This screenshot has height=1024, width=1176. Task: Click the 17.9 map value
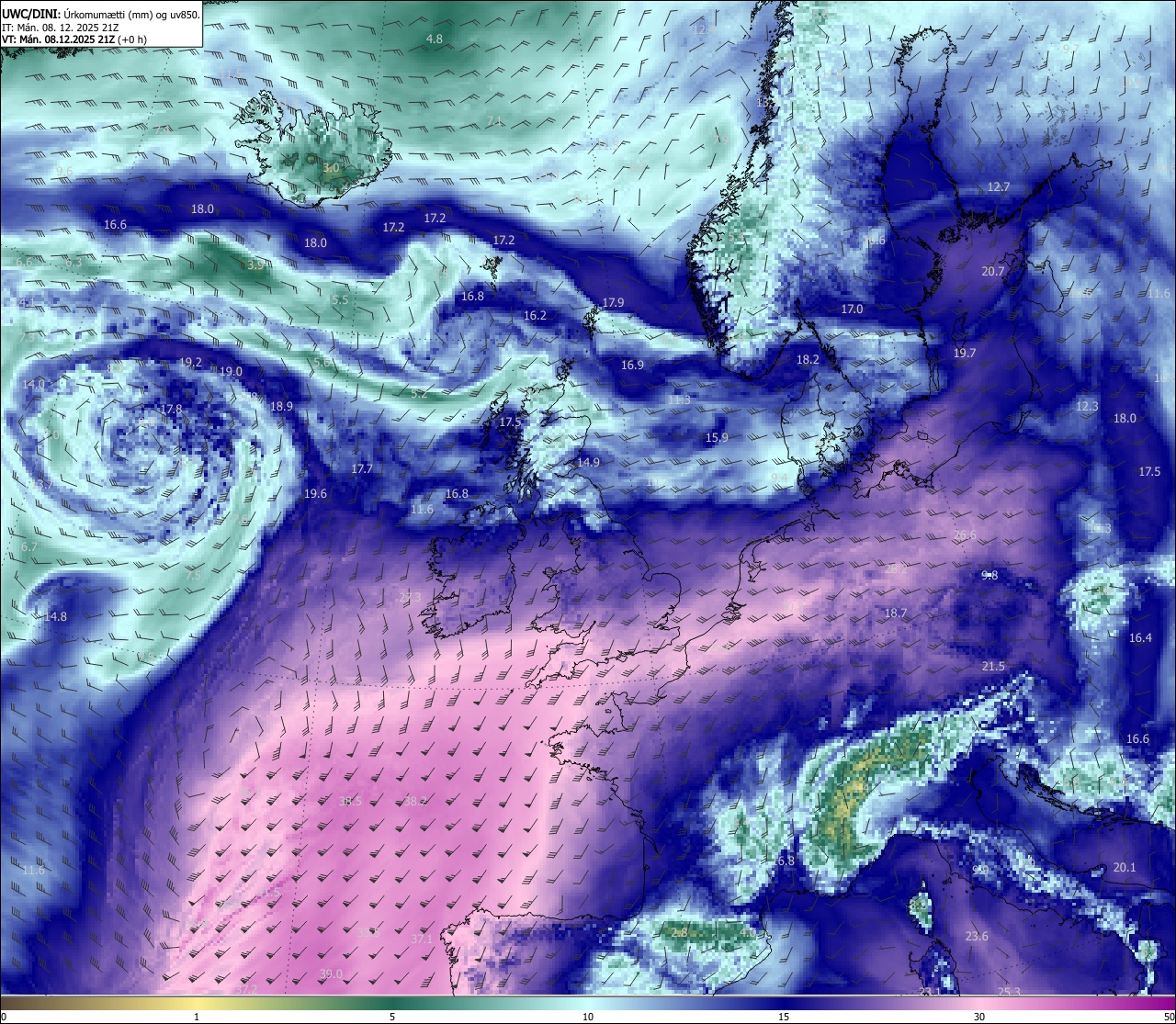coord(613,303)
